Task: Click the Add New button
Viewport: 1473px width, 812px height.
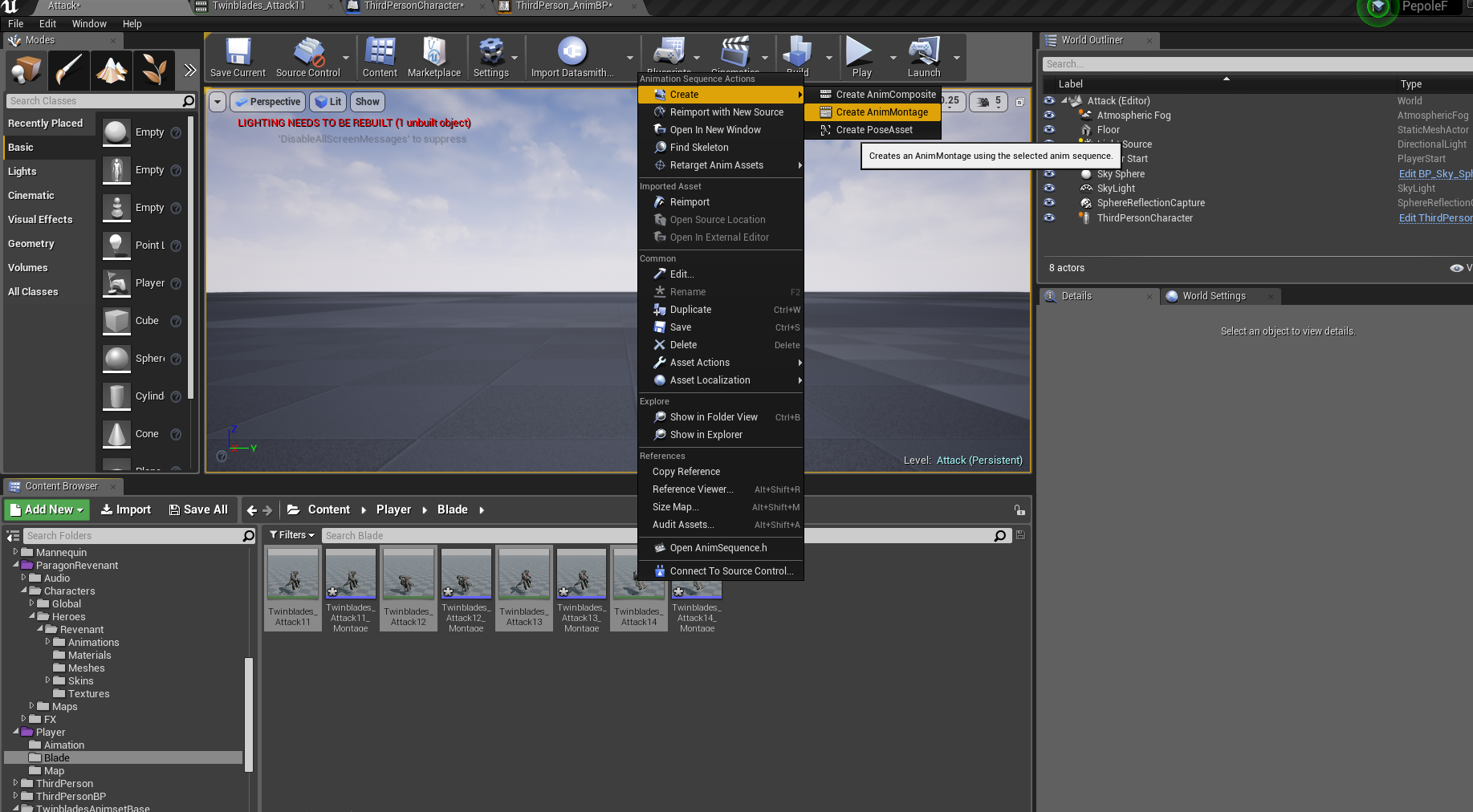Action: (47, 510)
